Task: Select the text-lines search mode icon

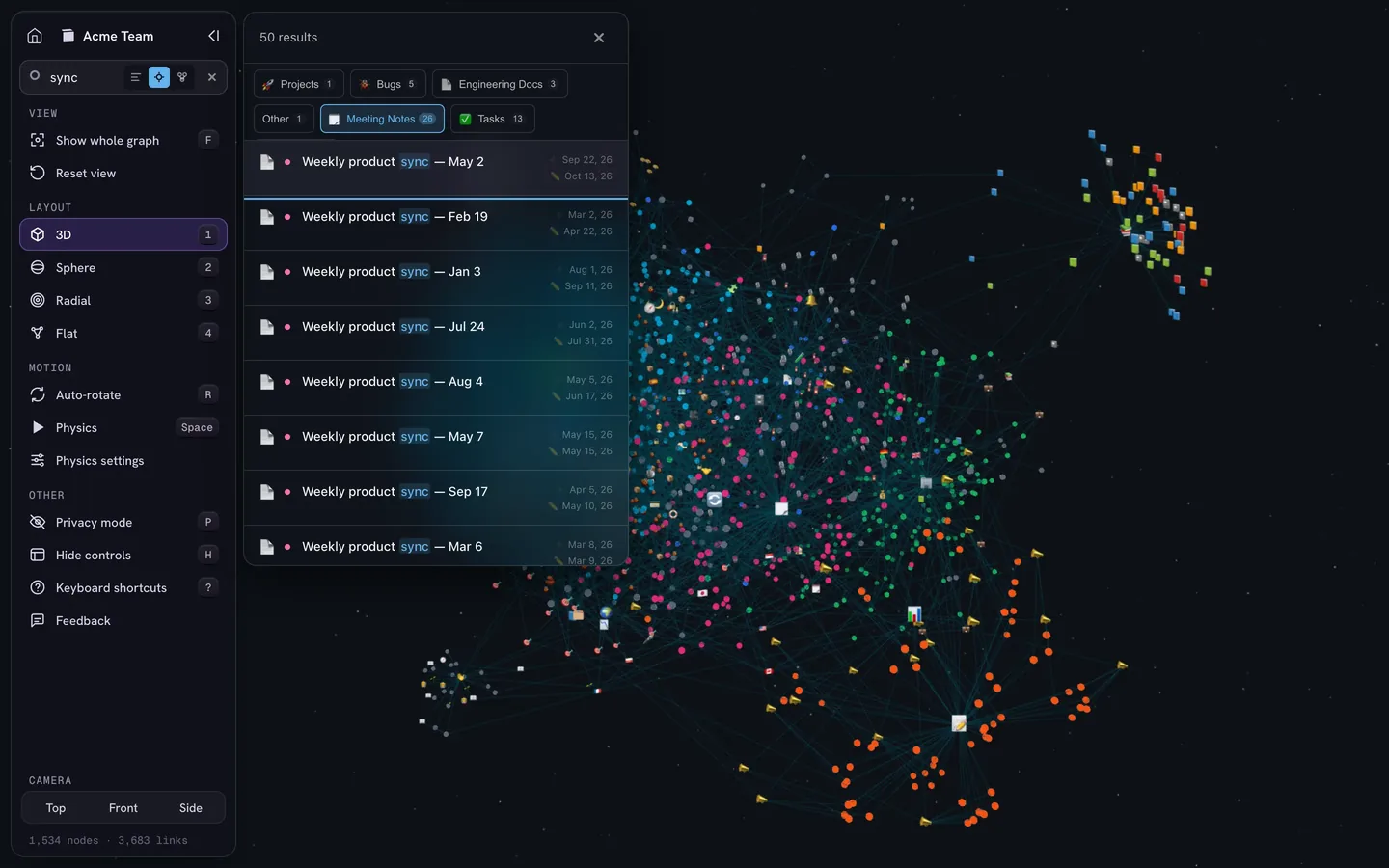Action: (136, 77)
